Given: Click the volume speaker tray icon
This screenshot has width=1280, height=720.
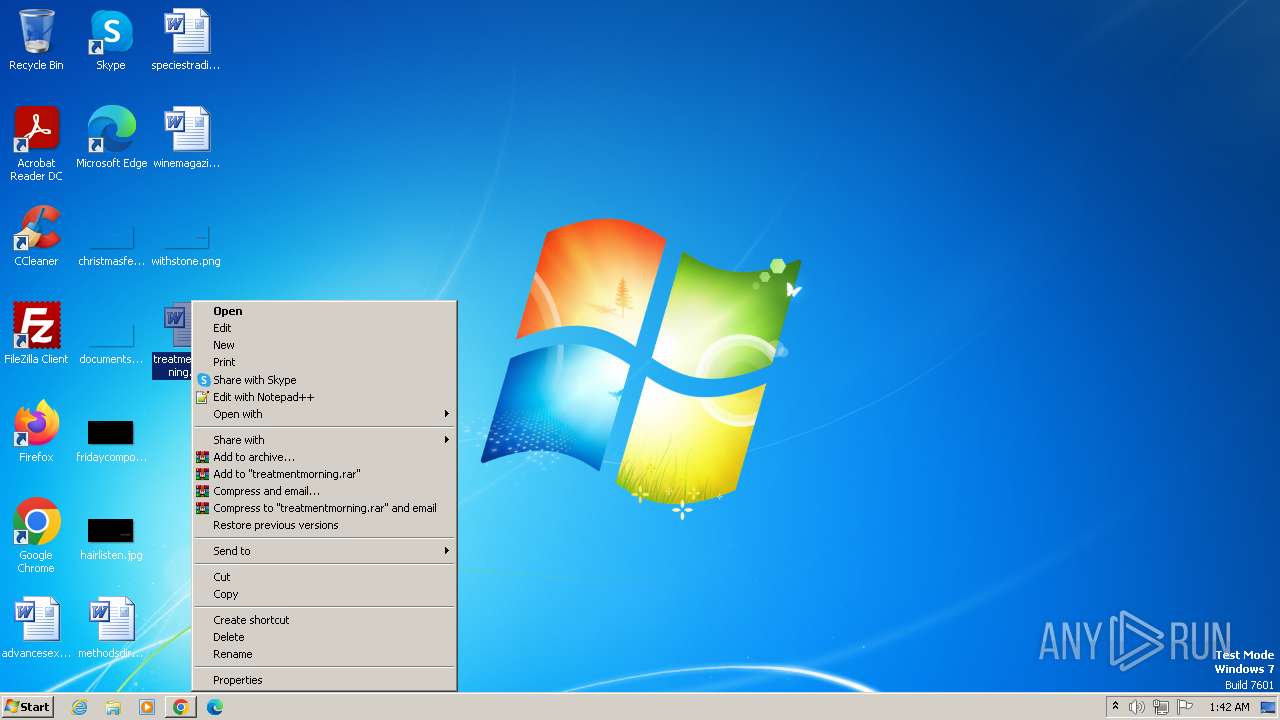Looking at the screenshot, I should [x=1137, y=707].
